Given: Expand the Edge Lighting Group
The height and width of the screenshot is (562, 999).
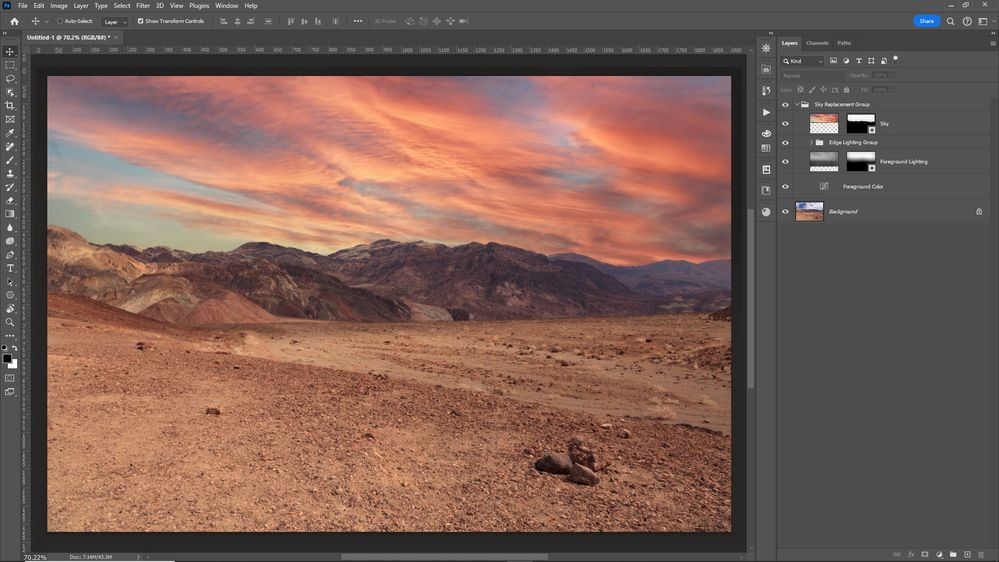Looking at the screenshot, I should click(811, 143).
